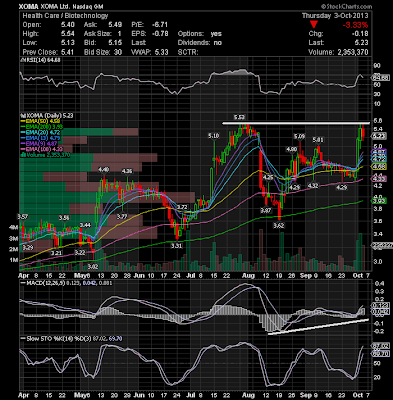Click the 3.44 price annotation
393x400 pixels.
click(x=85, y=225)
